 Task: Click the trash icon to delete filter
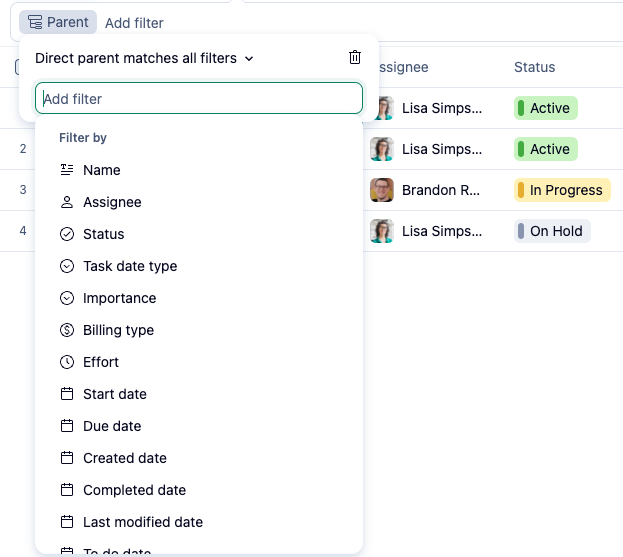click(355, 58)
